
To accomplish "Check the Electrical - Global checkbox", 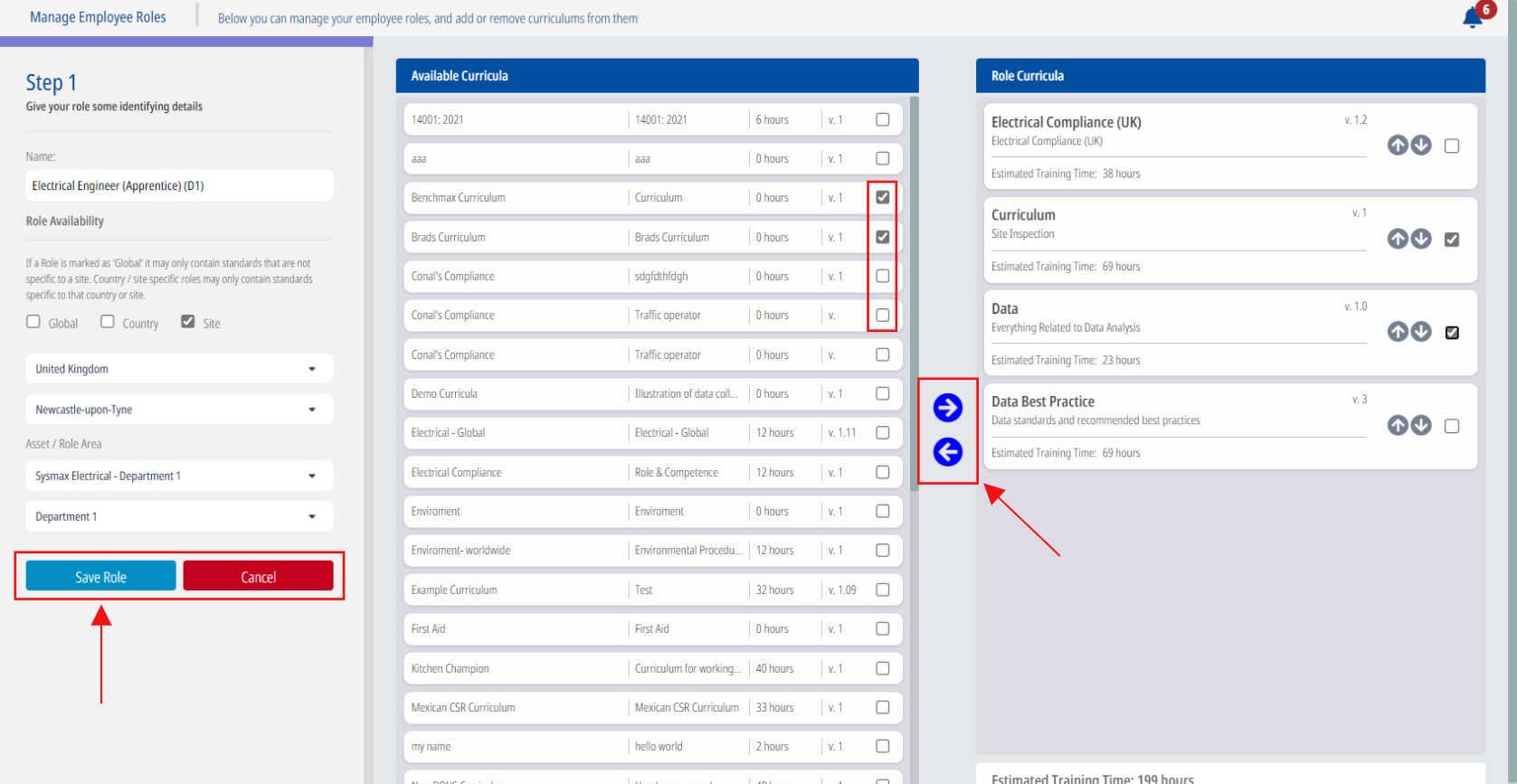I will 883,432.
